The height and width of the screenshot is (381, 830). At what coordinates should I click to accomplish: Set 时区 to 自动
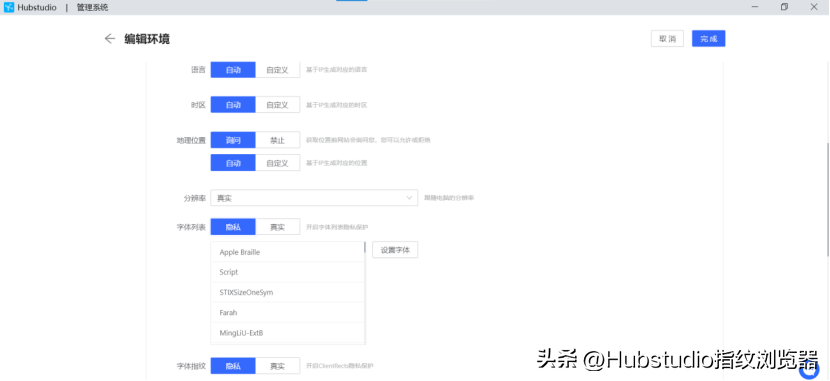tap(233, 105)
